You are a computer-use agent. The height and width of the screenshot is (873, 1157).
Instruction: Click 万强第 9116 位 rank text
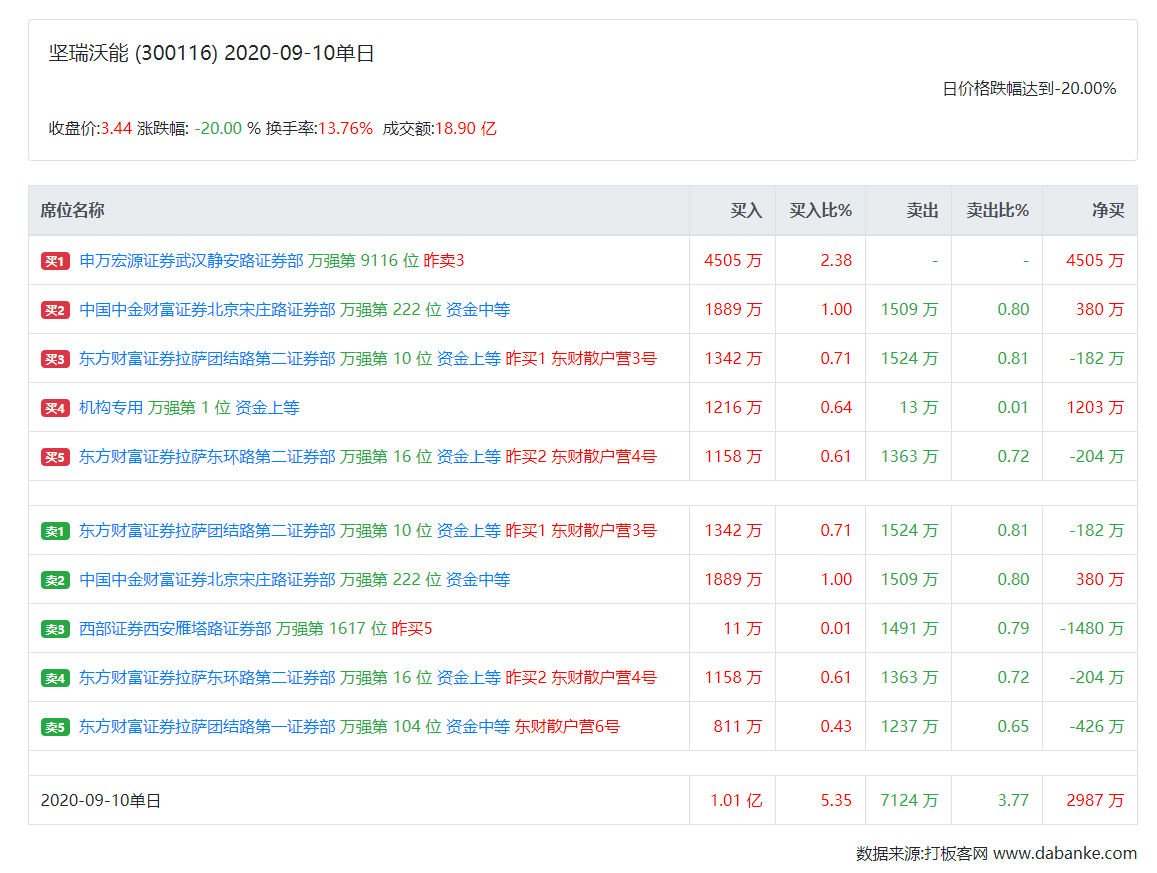click(364, 260)
